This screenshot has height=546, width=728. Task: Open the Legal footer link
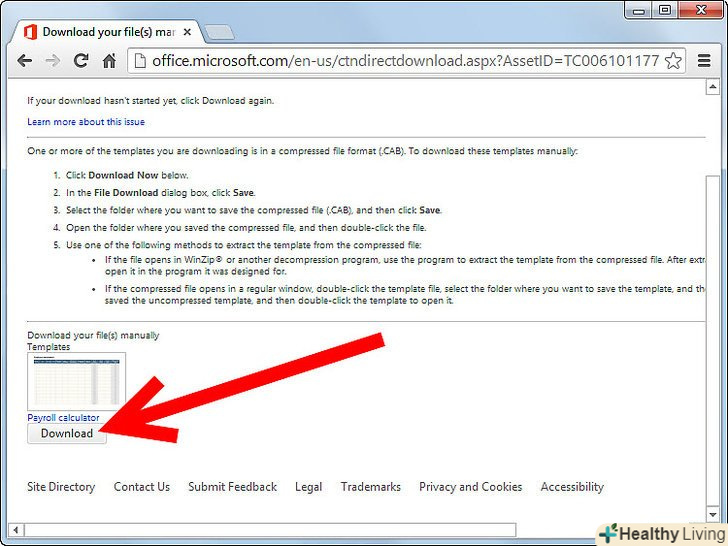pyautogui.click(x=308, y=487)
